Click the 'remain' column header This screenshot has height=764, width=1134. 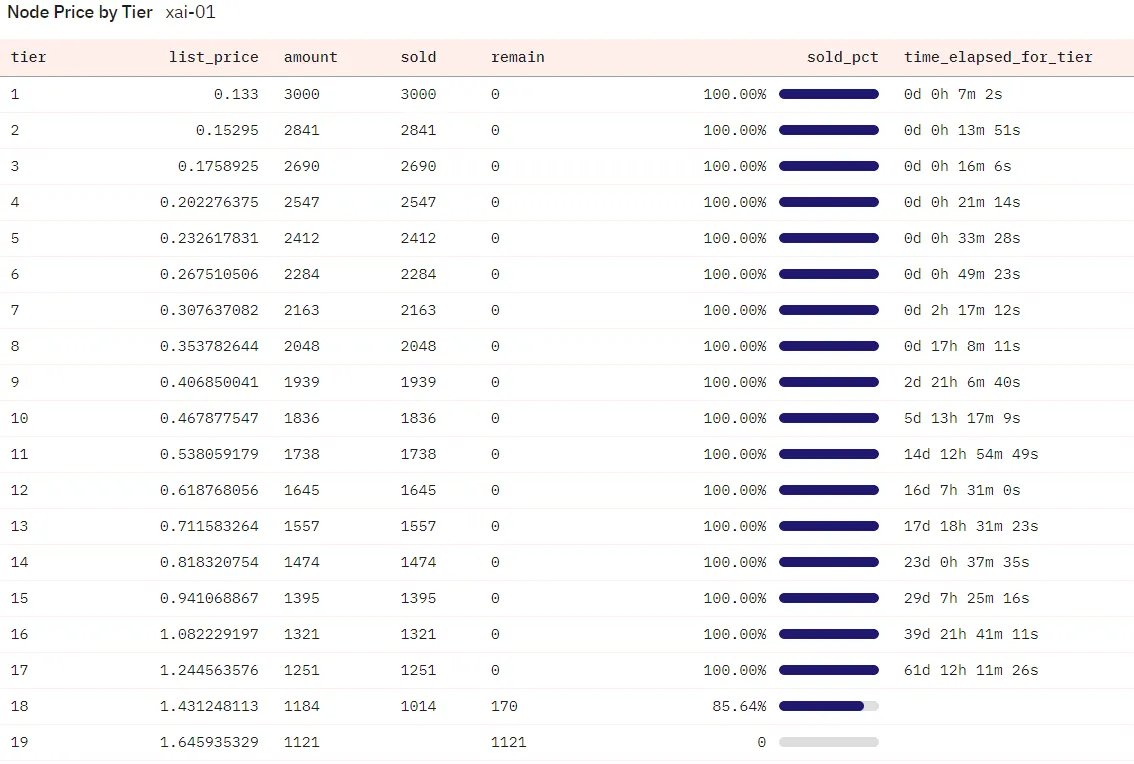517,57
